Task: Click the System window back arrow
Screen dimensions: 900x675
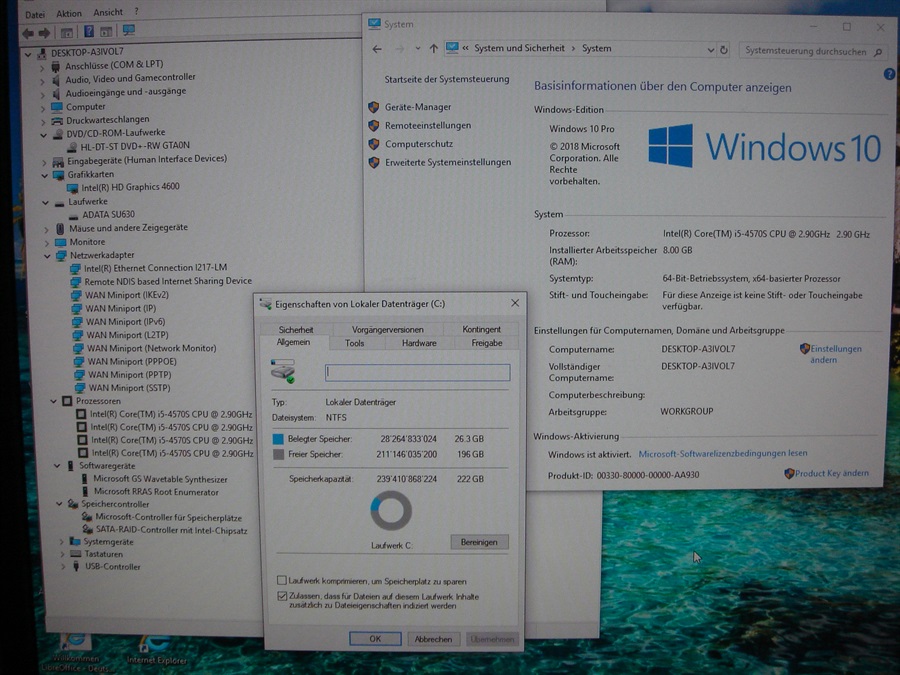Action: point(377,49)
